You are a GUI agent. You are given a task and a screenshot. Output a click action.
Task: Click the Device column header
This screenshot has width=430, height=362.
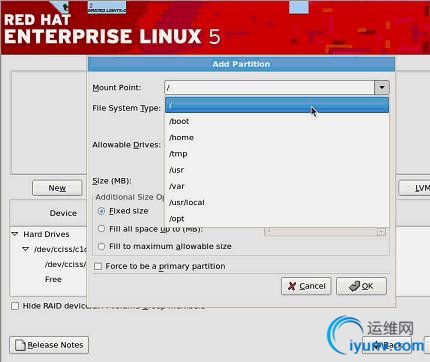pos(49,213)
